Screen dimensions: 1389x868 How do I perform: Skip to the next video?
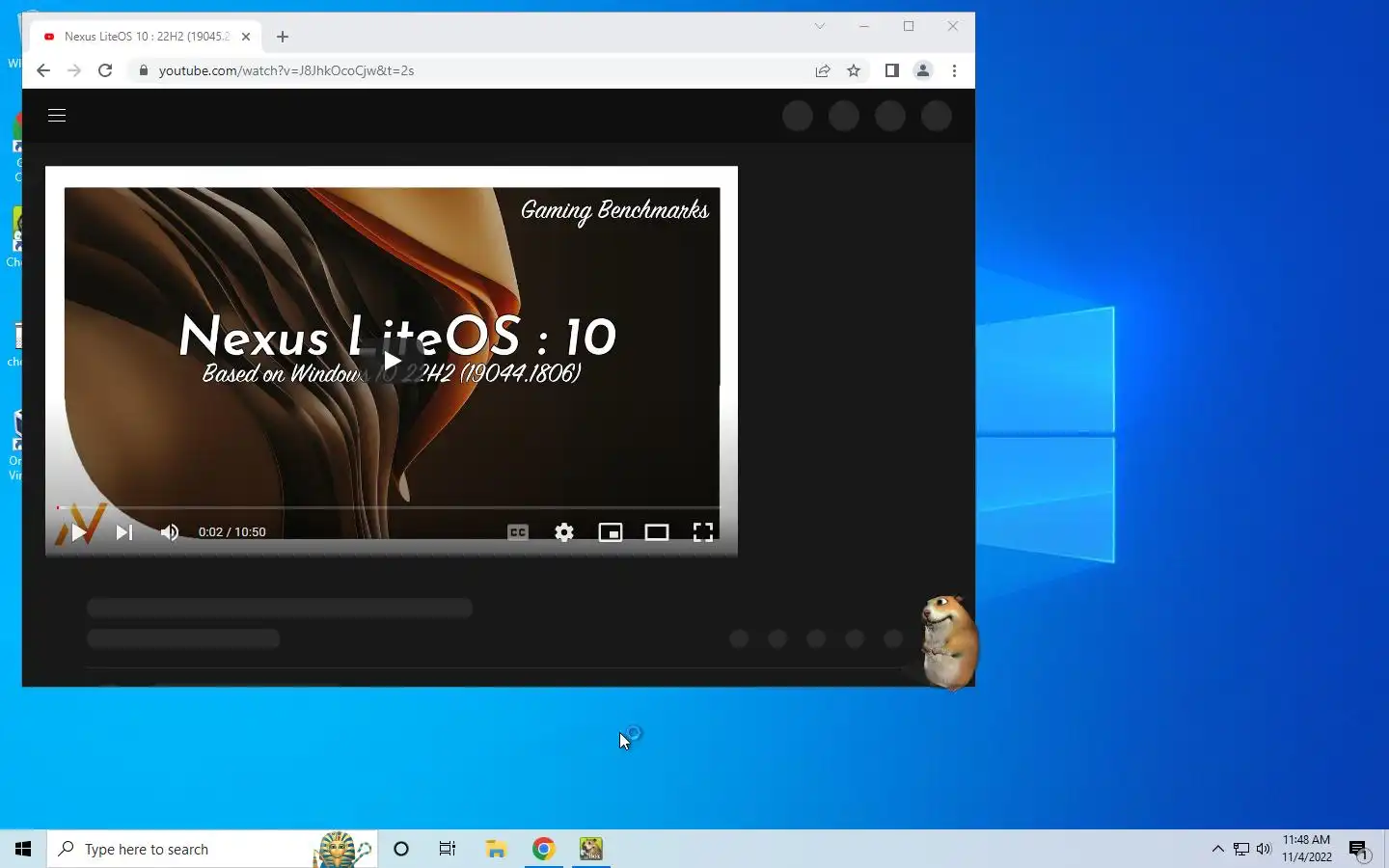124,532
